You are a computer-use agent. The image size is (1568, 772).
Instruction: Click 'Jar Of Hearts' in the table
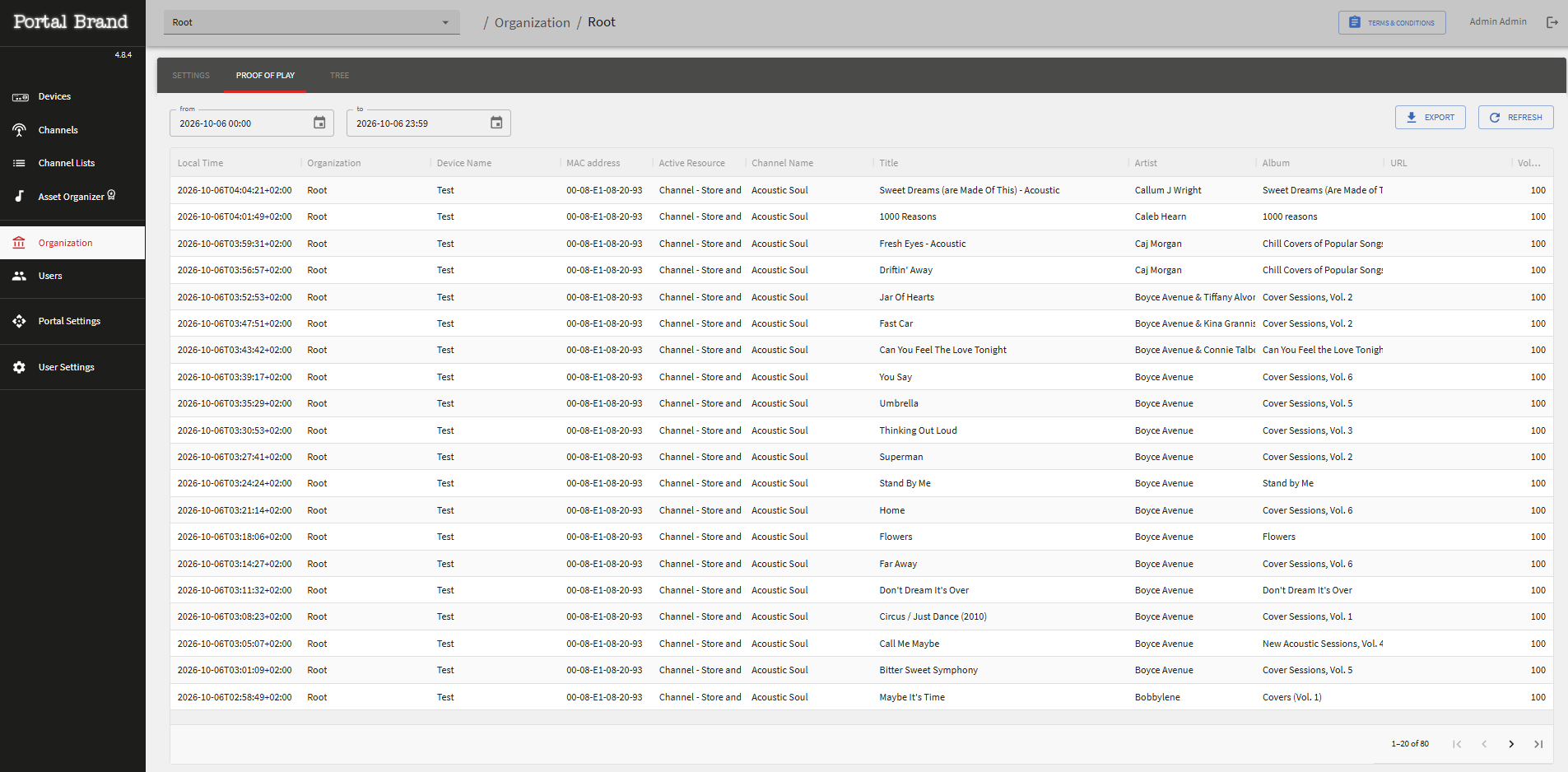click(x=907, y=297)
